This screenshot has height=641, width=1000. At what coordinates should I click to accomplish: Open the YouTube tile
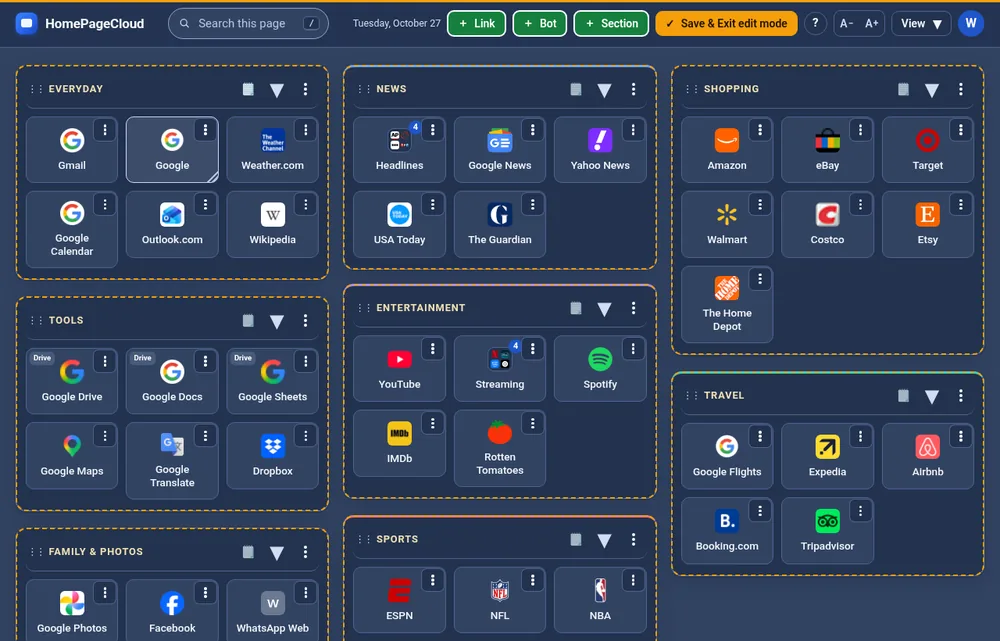click(x=399, y=369)
